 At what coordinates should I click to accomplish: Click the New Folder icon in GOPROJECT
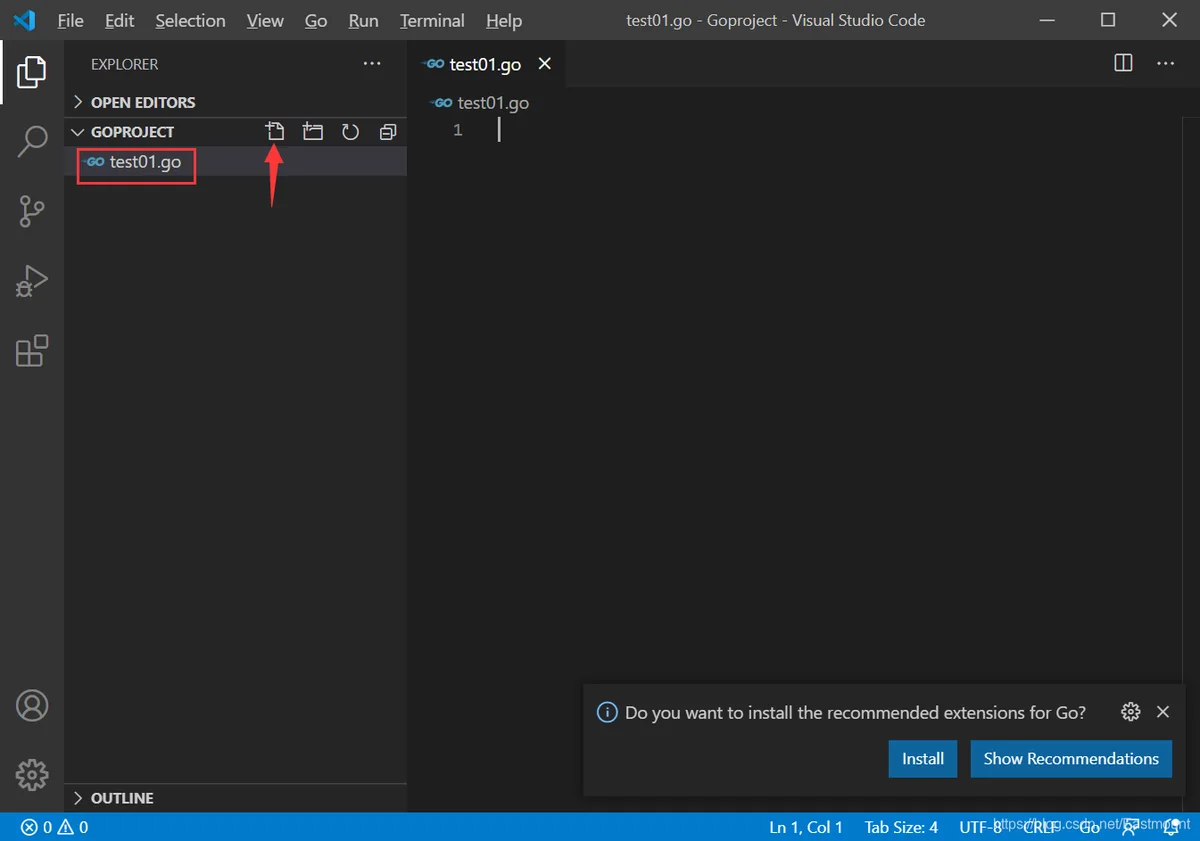(313, 132)
